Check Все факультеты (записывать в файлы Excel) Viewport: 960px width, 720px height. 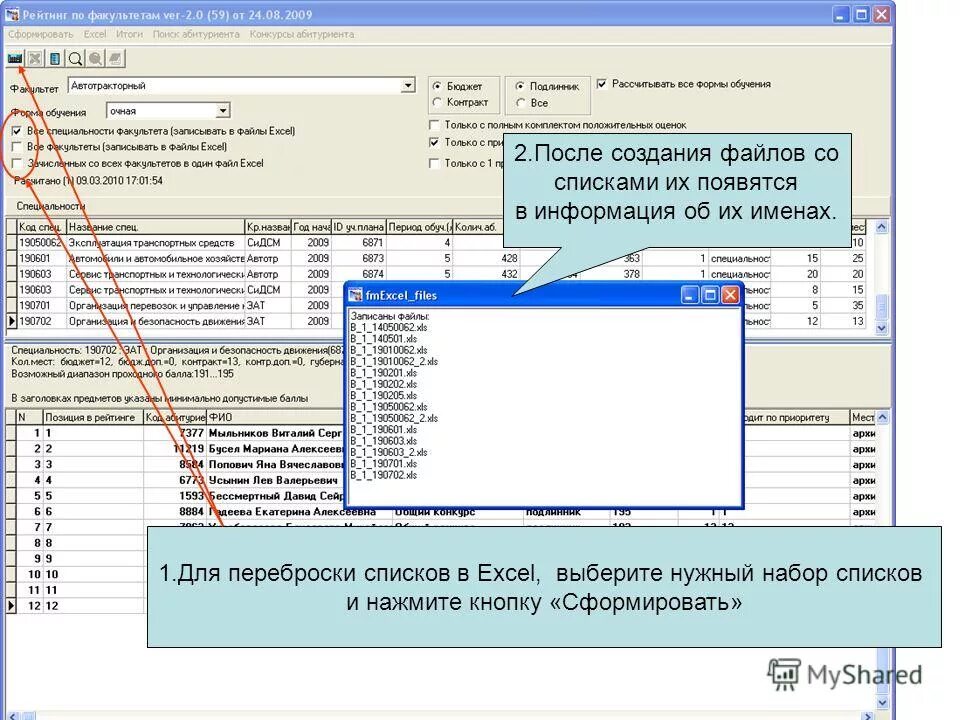[17, 147]
